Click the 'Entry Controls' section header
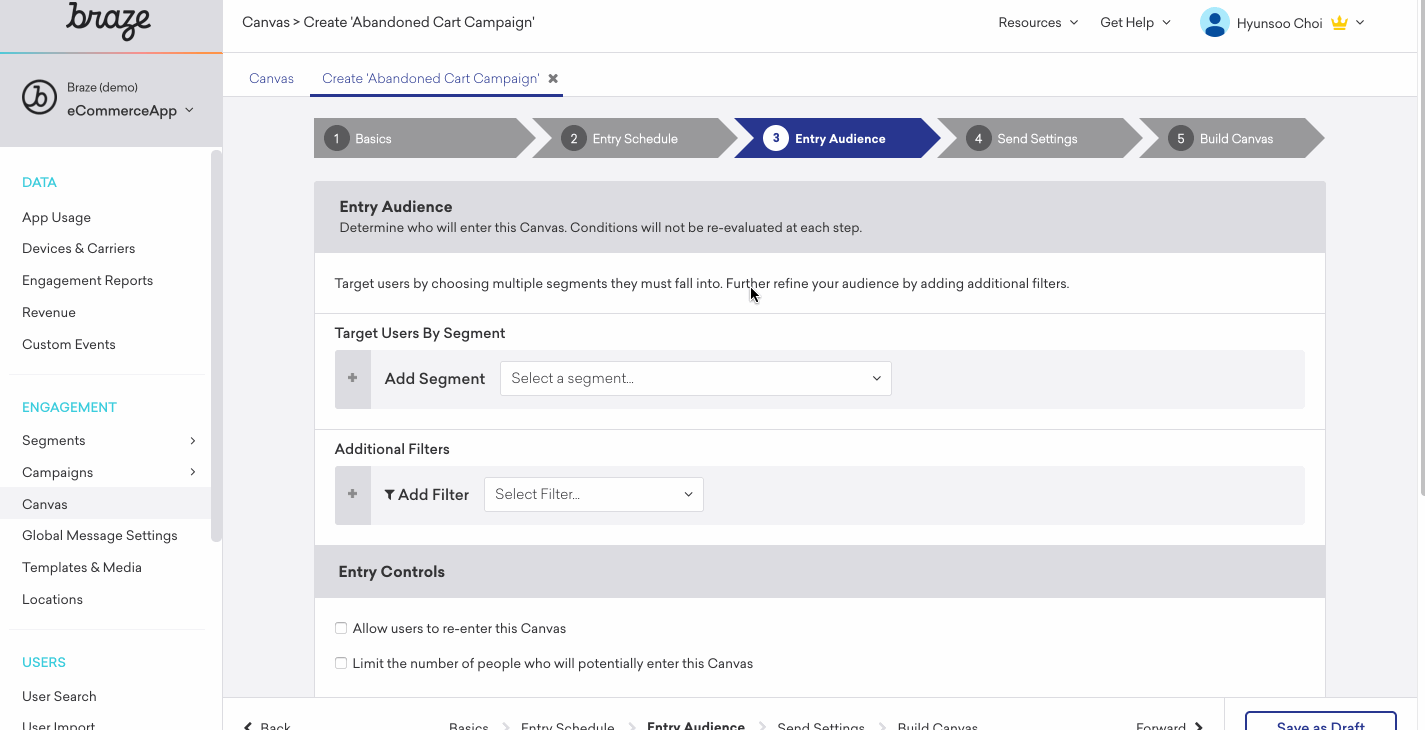 click(820, 572)
